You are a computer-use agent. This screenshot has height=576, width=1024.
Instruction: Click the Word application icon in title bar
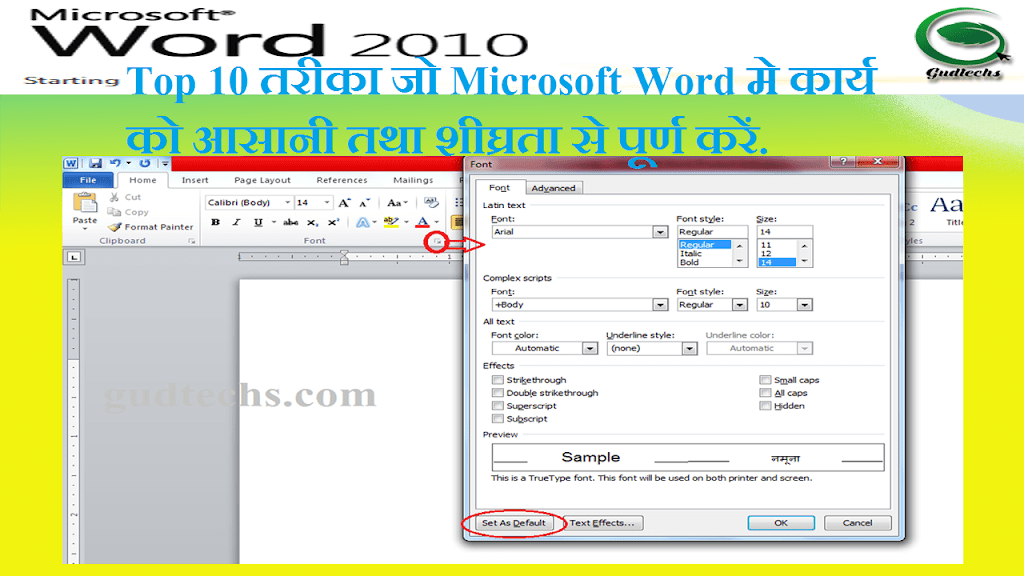click(71, 163)
